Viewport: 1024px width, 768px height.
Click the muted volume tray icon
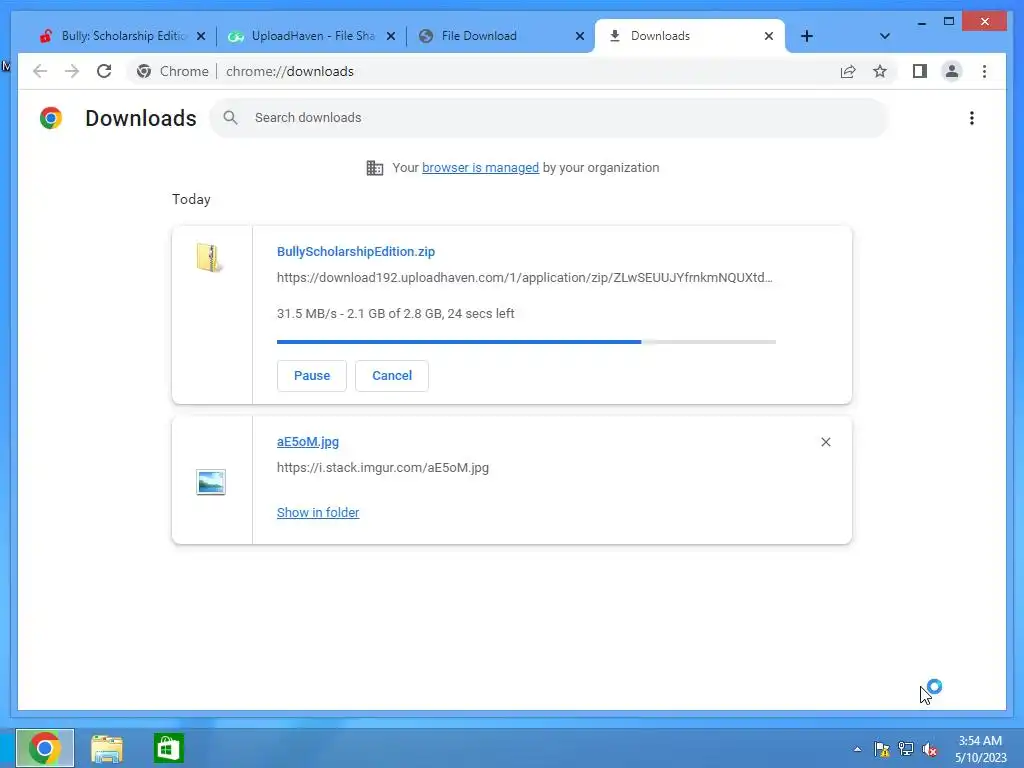point(930,749)
